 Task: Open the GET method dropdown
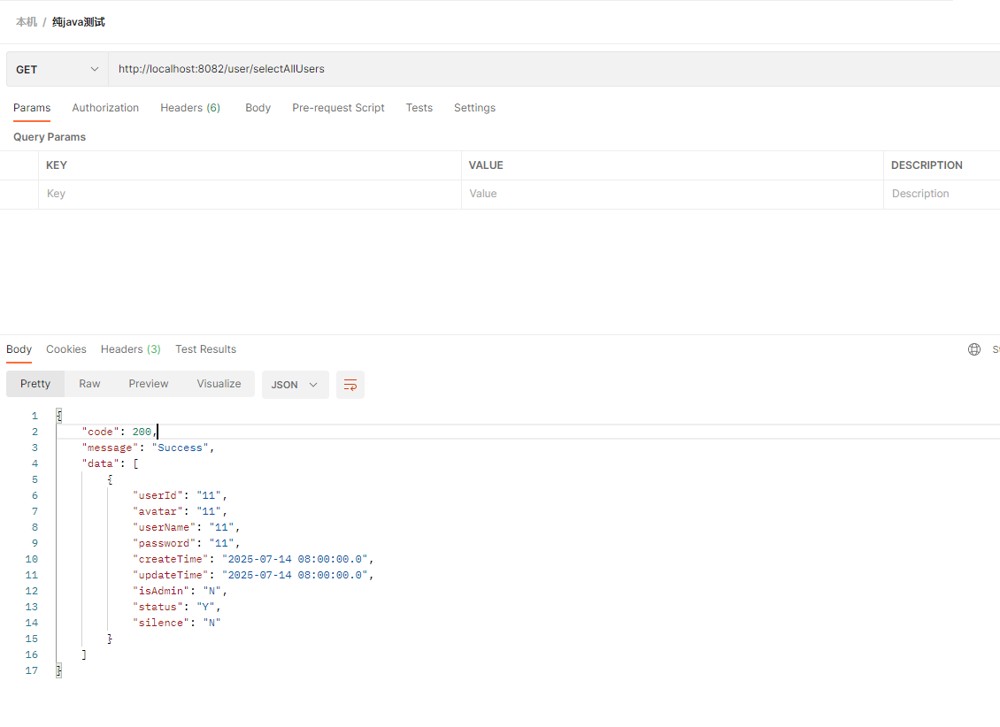pyautogui.click(x=57, y=69)
